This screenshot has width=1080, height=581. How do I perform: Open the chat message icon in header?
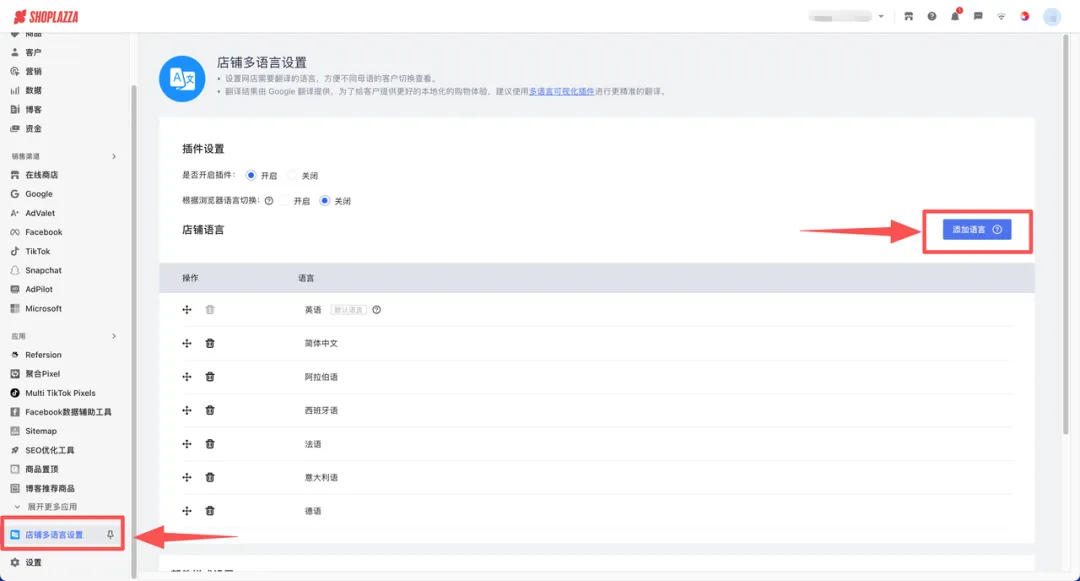(x=978, y=16)
